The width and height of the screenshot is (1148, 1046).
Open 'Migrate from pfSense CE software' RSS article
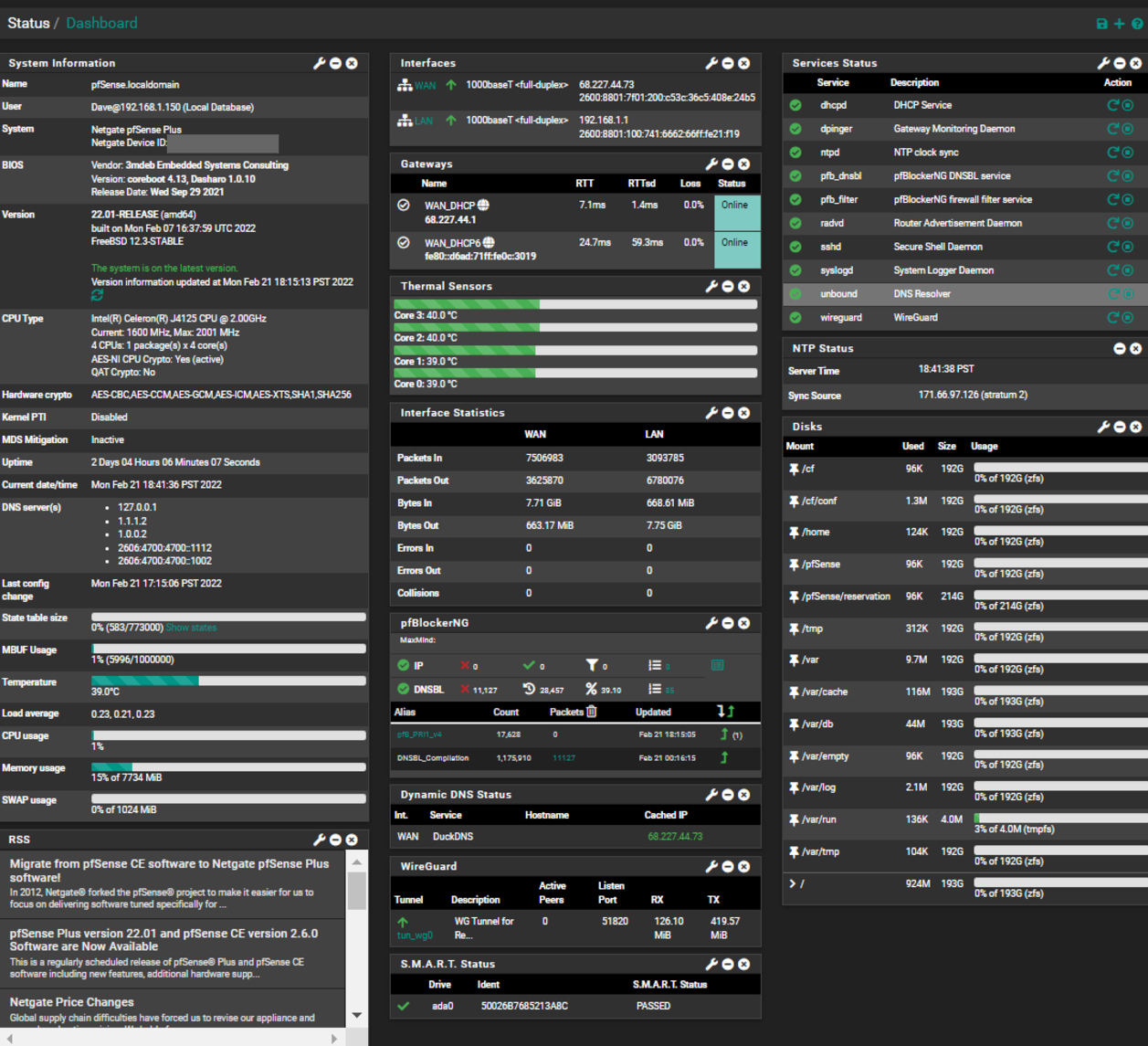[x=169, y=871]
